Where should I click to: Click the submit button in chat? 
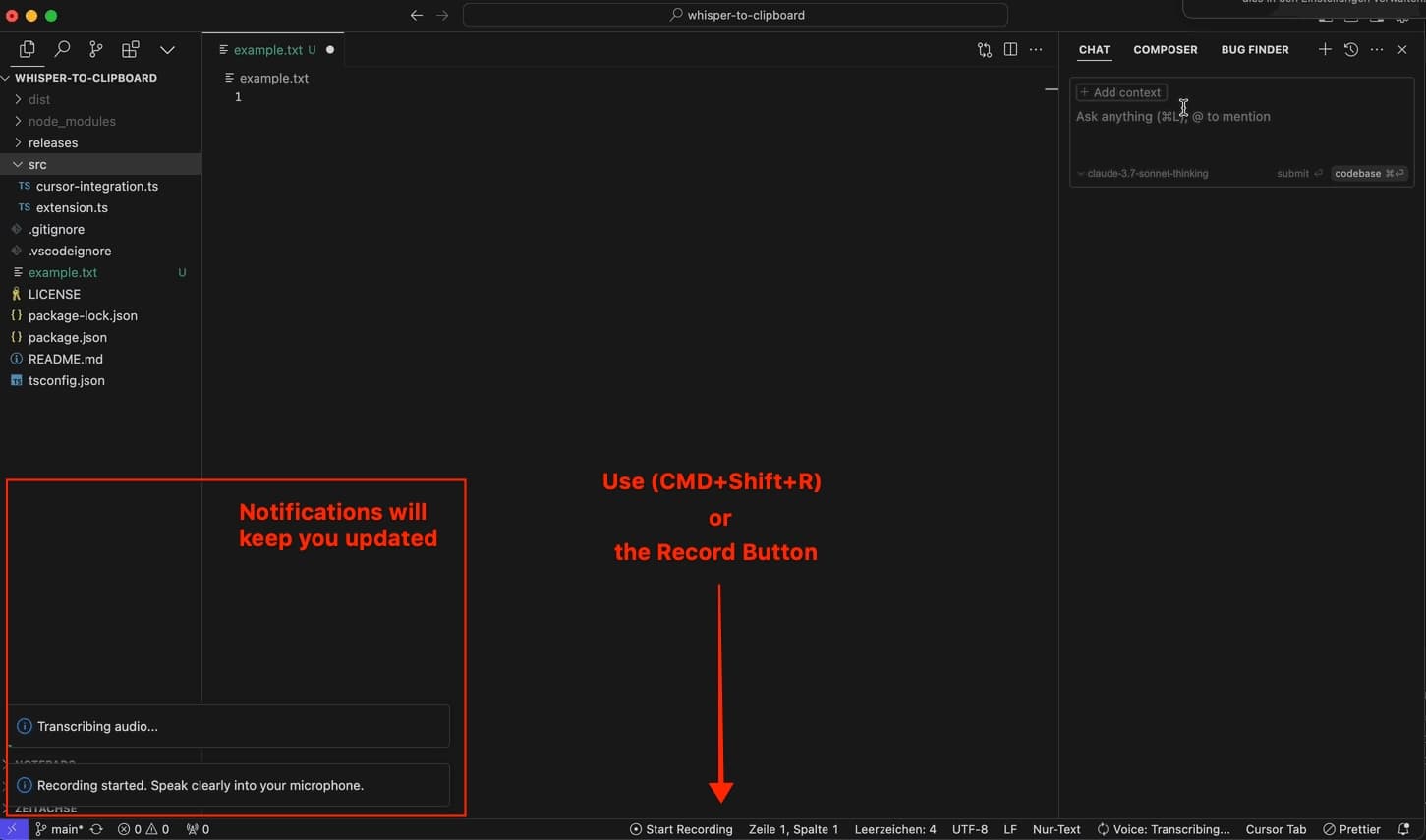(1299, 173)
